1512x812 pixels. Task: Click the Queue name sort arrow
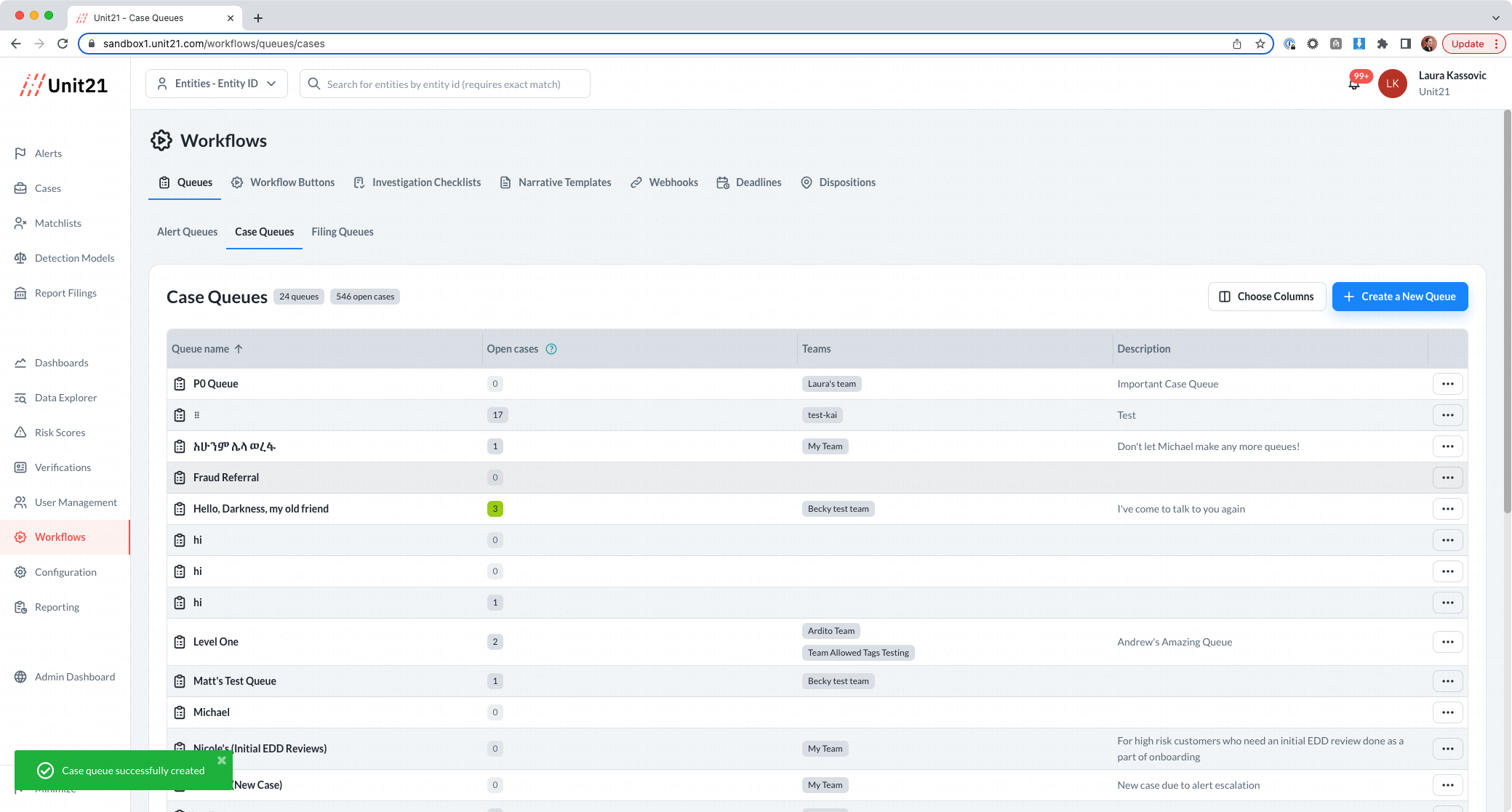pos(239,349)
